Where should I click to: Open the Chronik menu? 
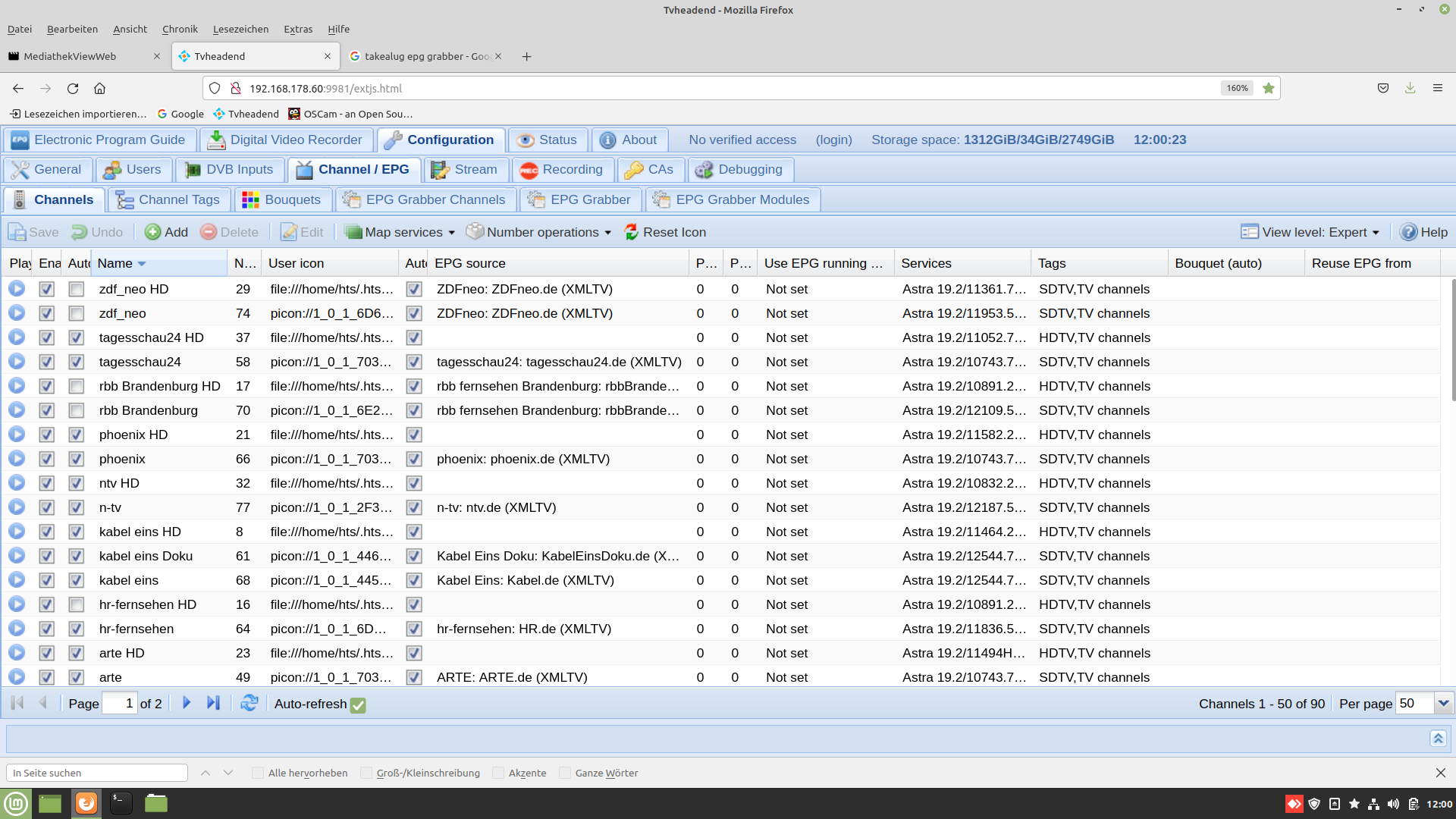pyautogui.click(x=180, y=29)
